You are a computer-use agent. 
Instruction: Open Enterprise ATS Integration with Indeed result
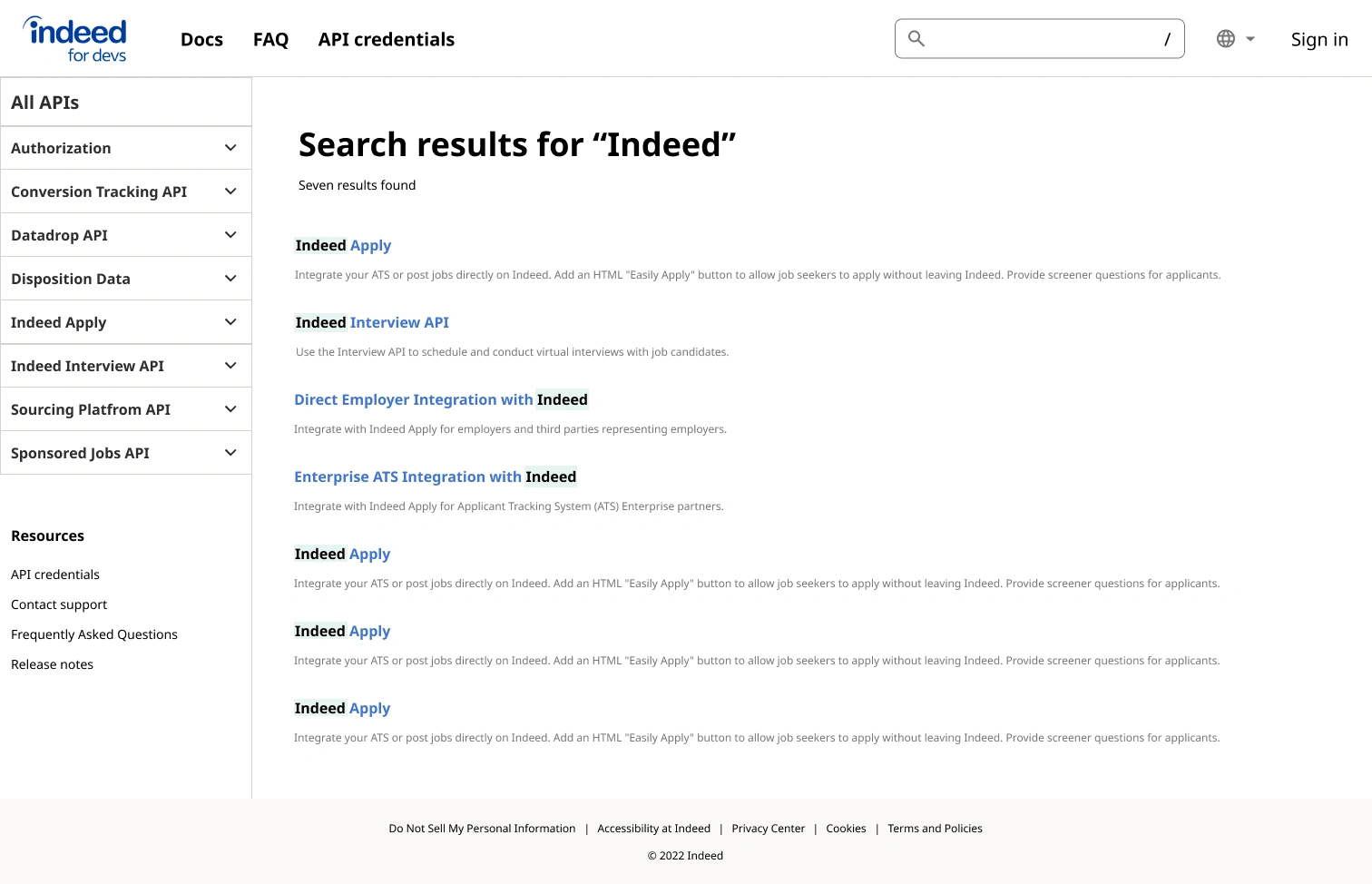[436, 476]
